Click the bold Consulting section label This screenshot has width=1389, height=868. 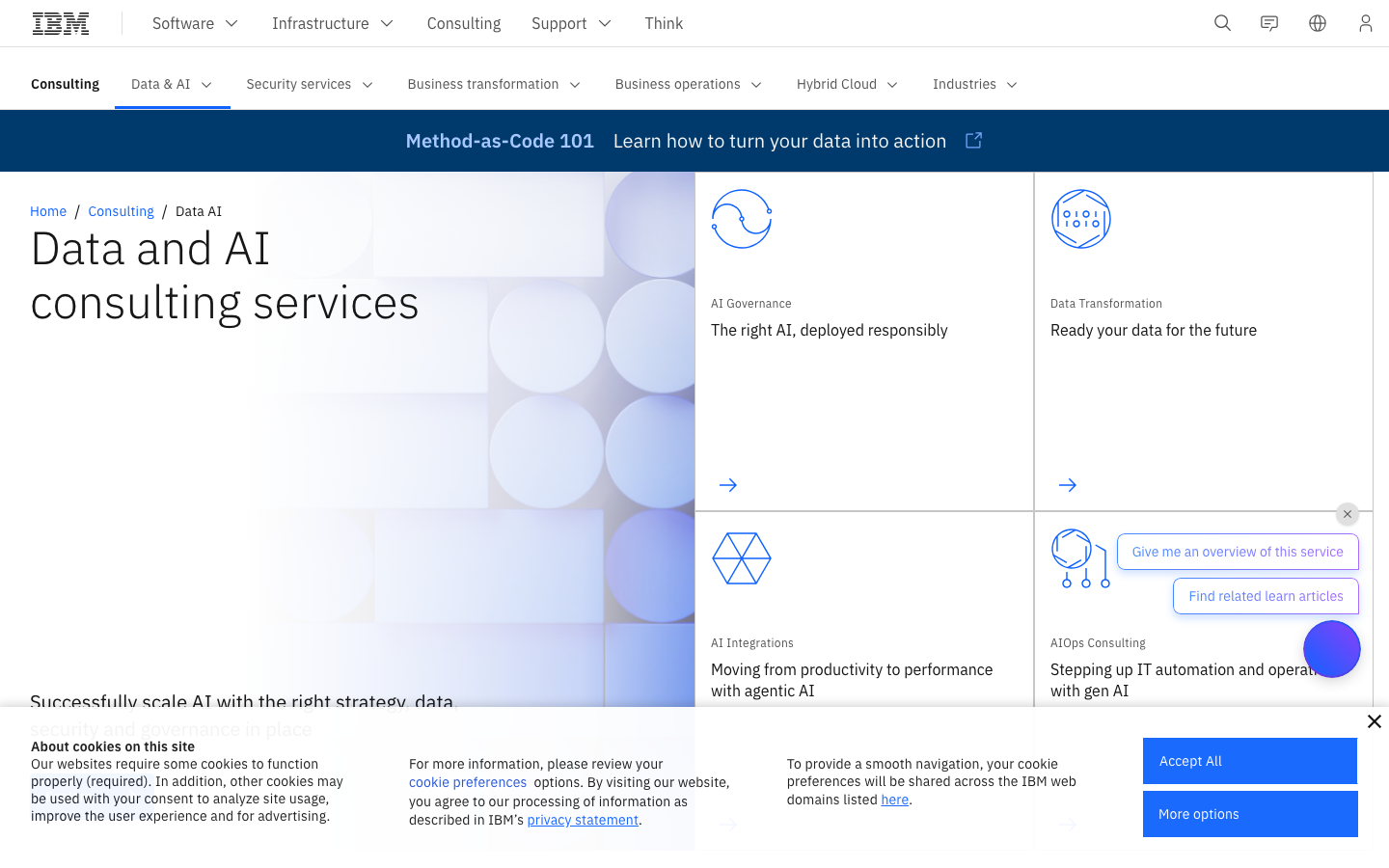click(x=65, y=84)
